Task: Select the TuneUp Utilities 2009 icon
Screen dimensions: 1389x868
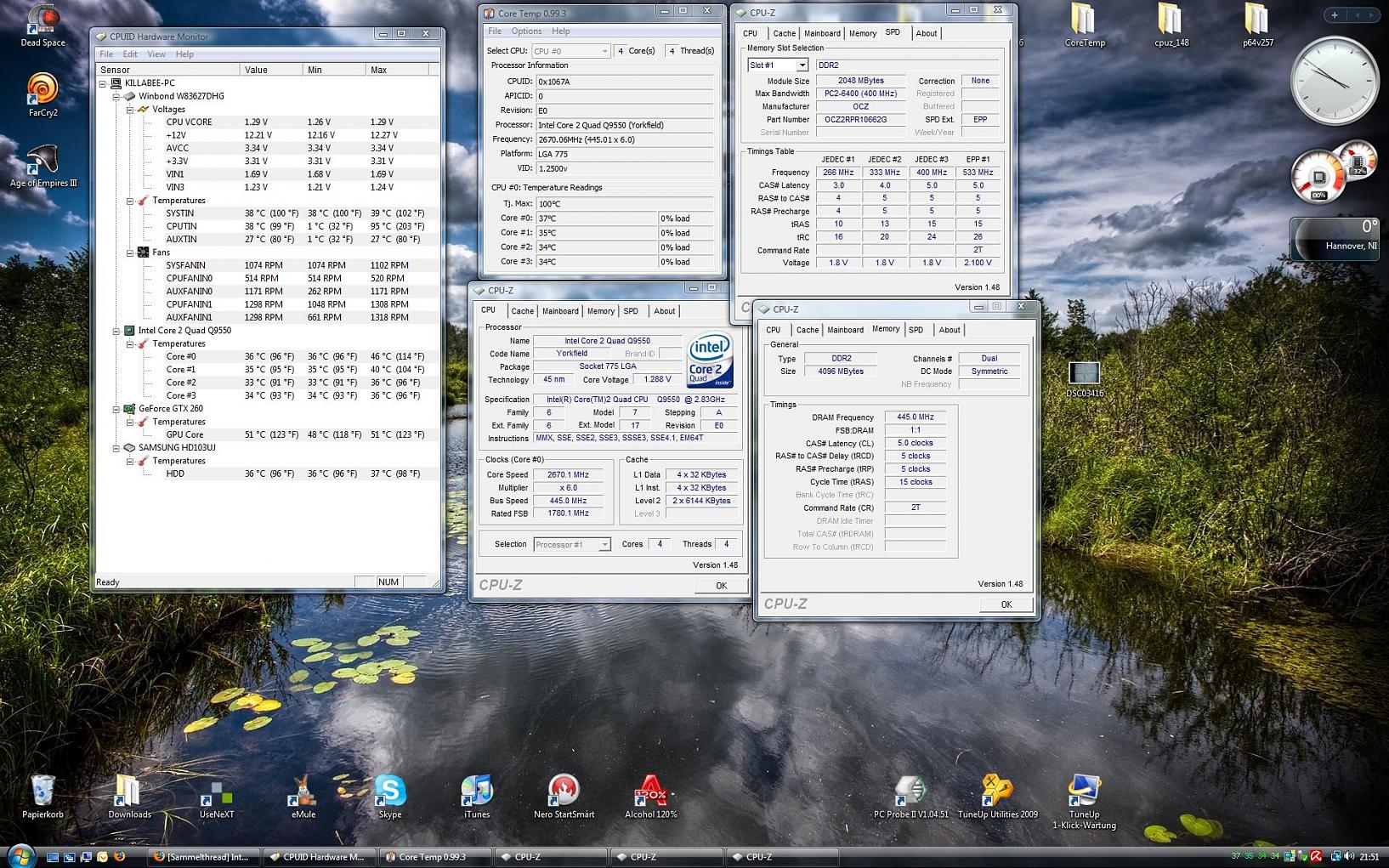Action: [998, 797]
